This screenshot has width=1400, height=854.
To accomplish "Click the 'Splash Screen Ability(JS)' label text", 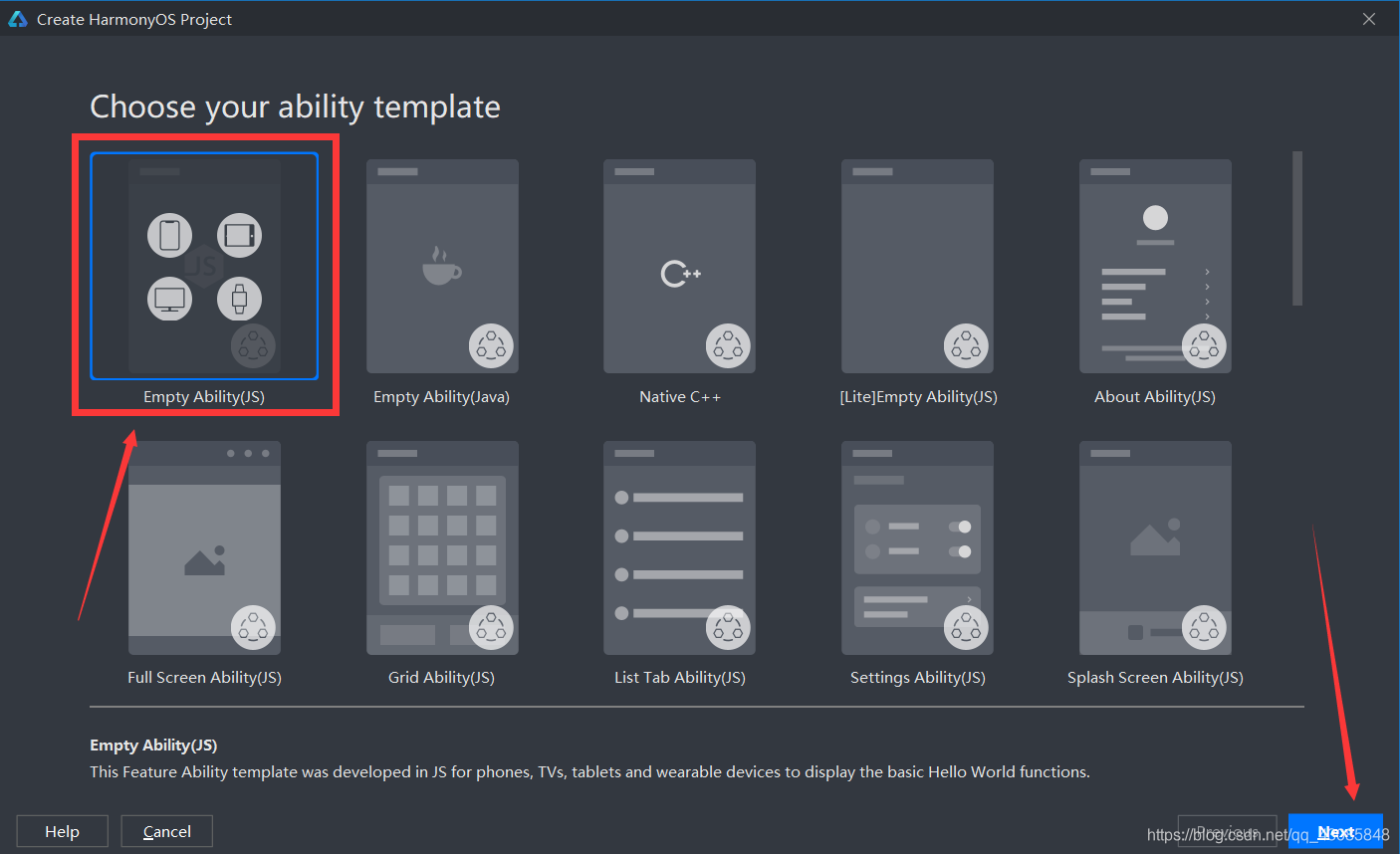I will 1155,677.
